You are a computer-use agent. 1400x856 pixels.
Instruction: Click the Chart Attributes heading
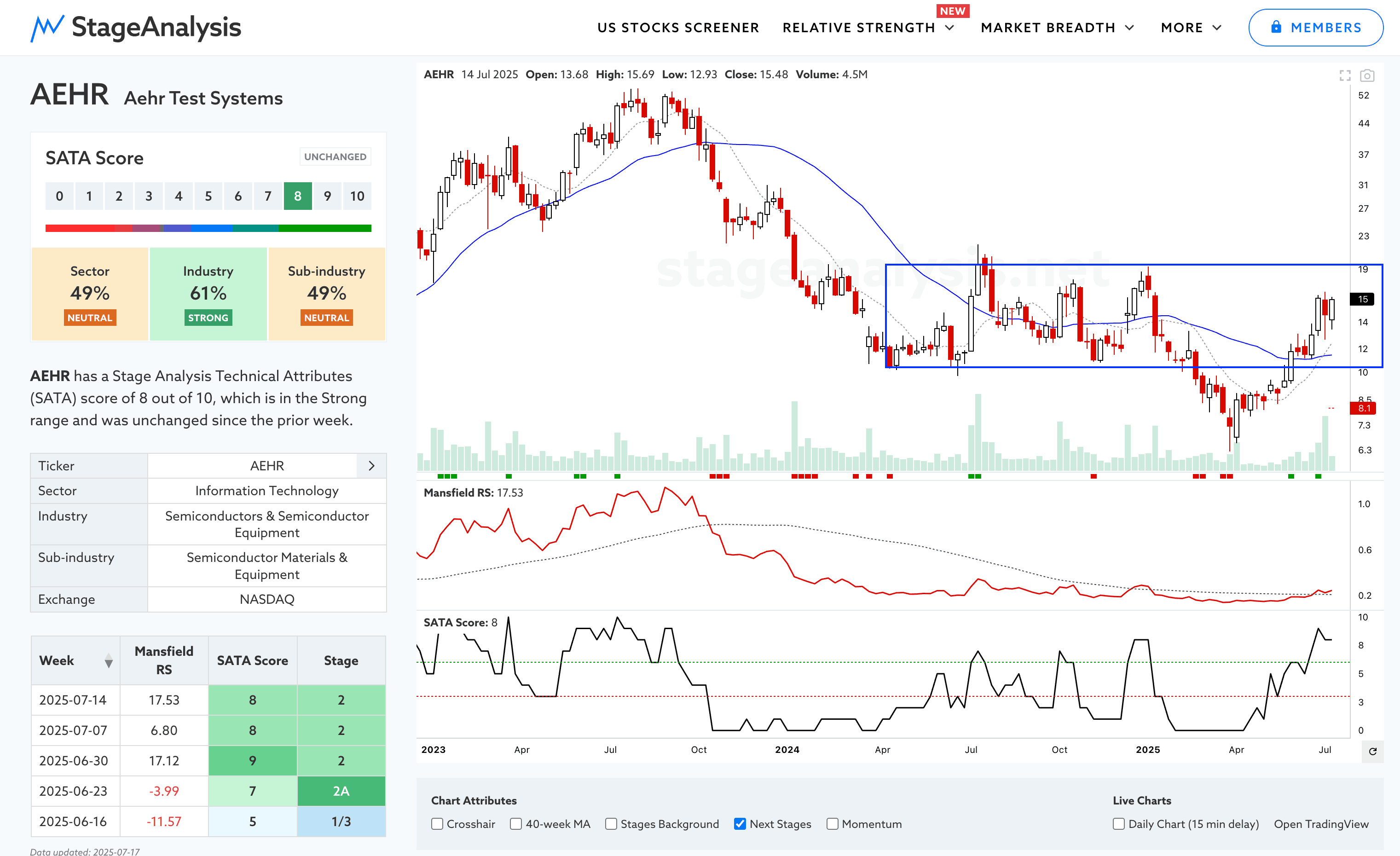pyautogui.click(x=474, y=800)
